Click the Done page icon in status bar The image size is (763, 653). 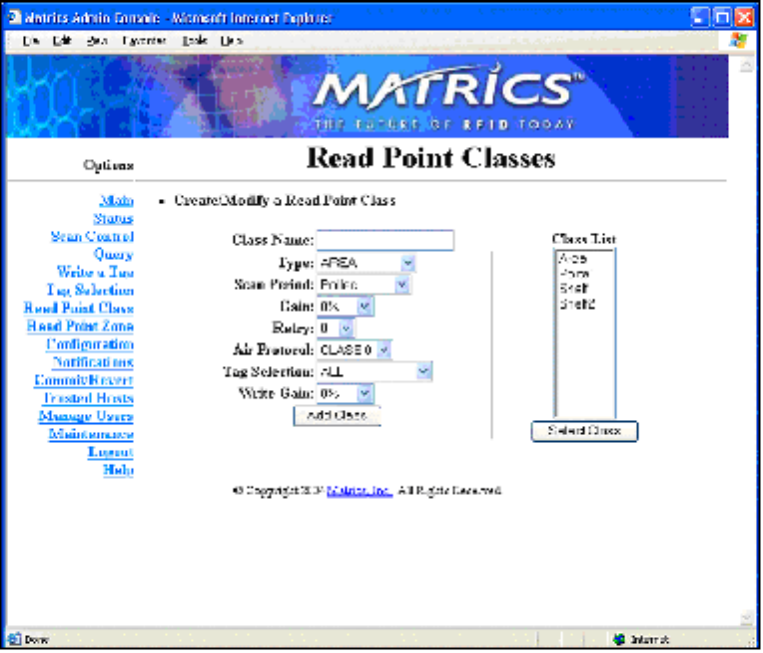14,640
